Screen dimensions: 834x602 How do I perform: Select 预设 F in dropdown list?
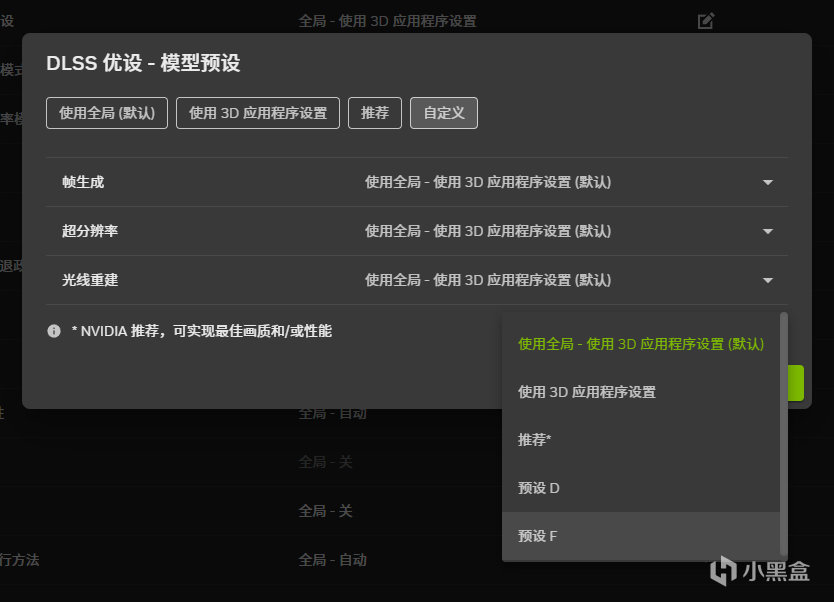[x=641, y=536]
